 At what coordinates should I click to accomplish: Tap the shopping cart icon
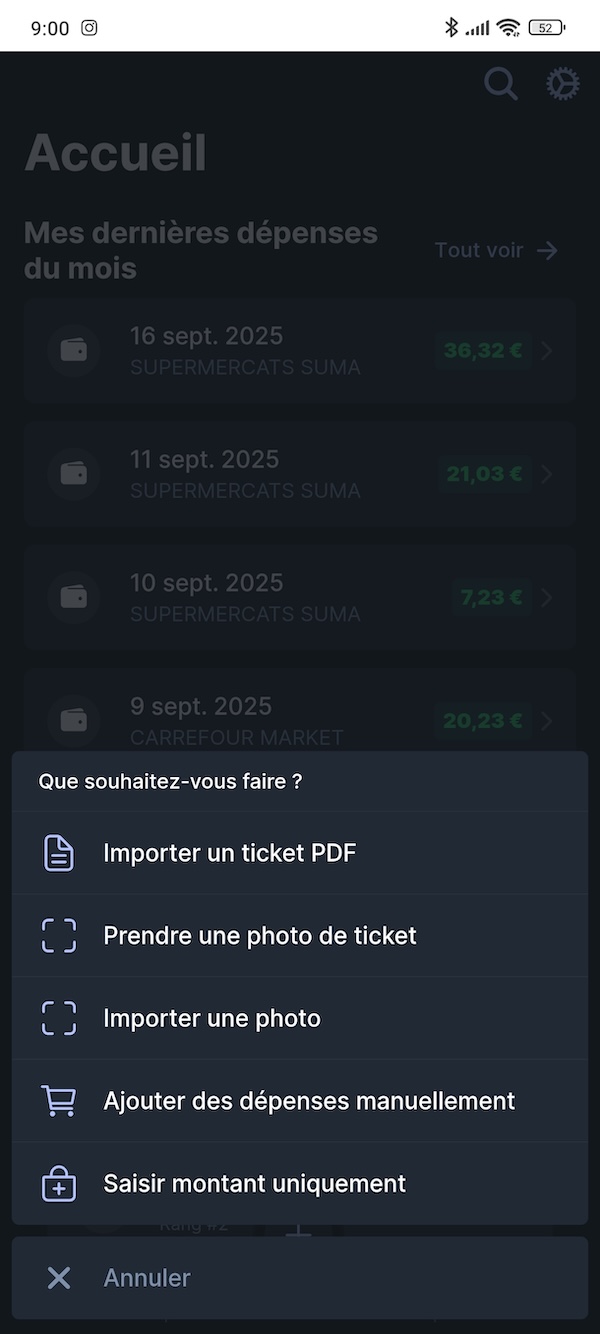pyautogui.click(x=59, y=1101)
